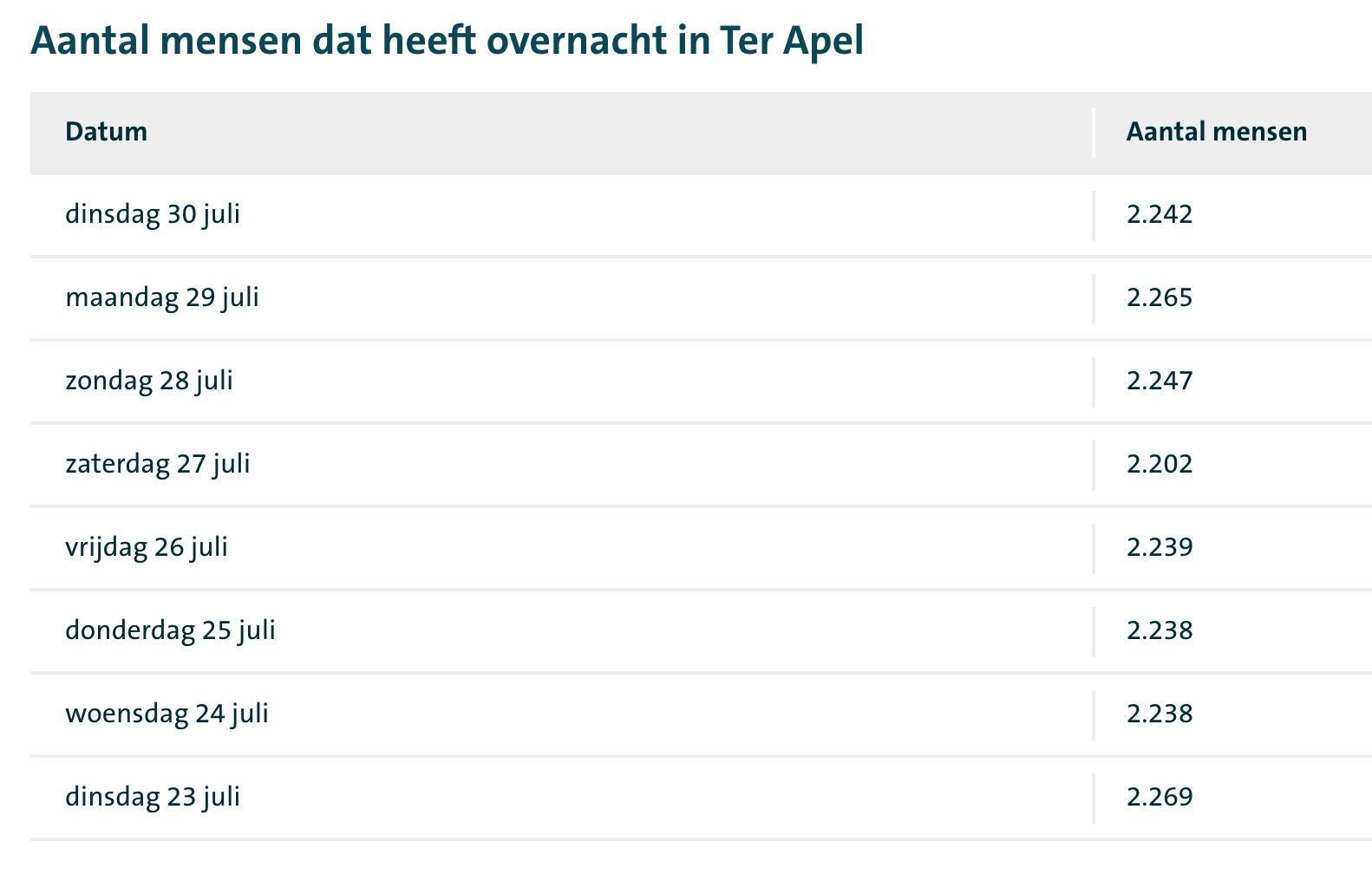
Task: Click the Datum column header
Action: (x=106, y=132)
